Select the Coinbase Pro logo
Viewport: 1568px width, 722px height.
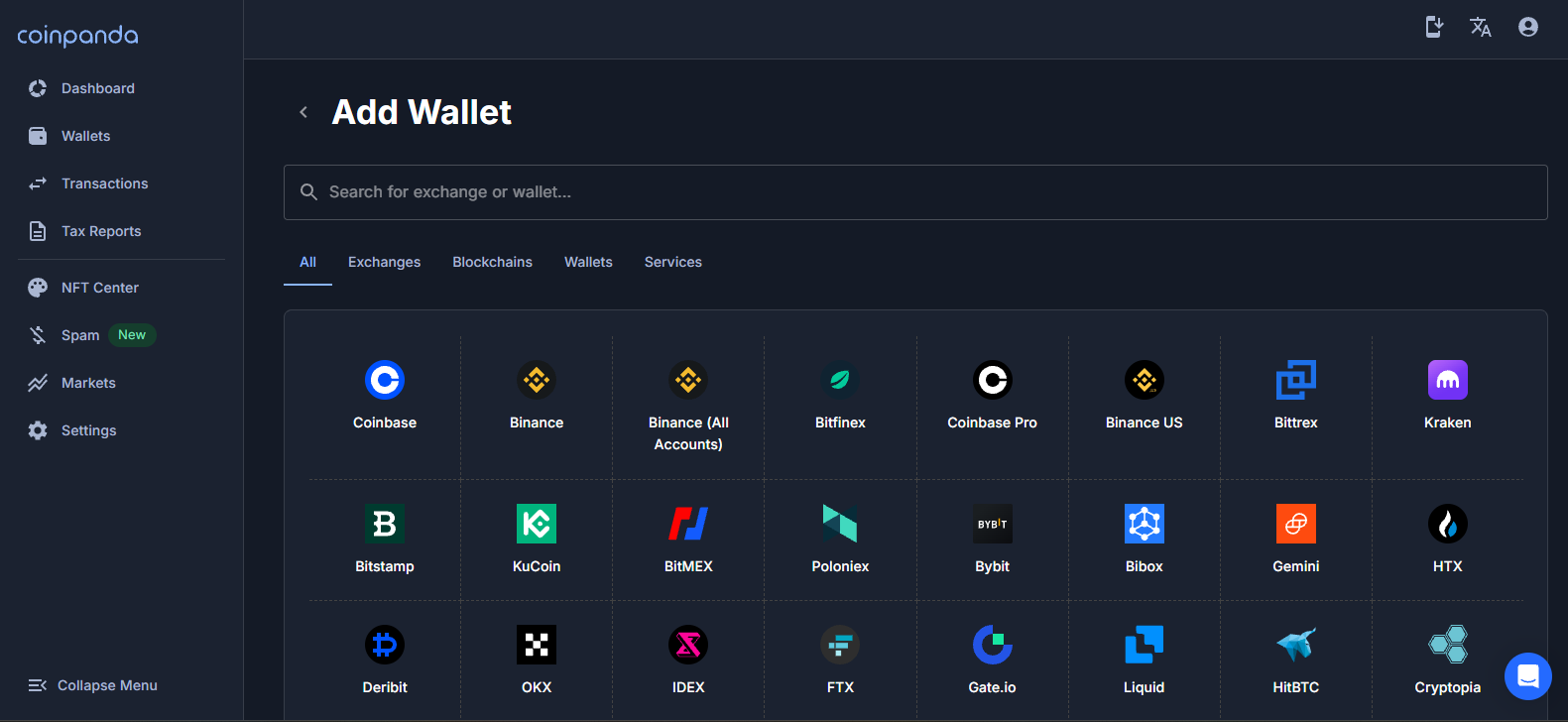(993, 380)
